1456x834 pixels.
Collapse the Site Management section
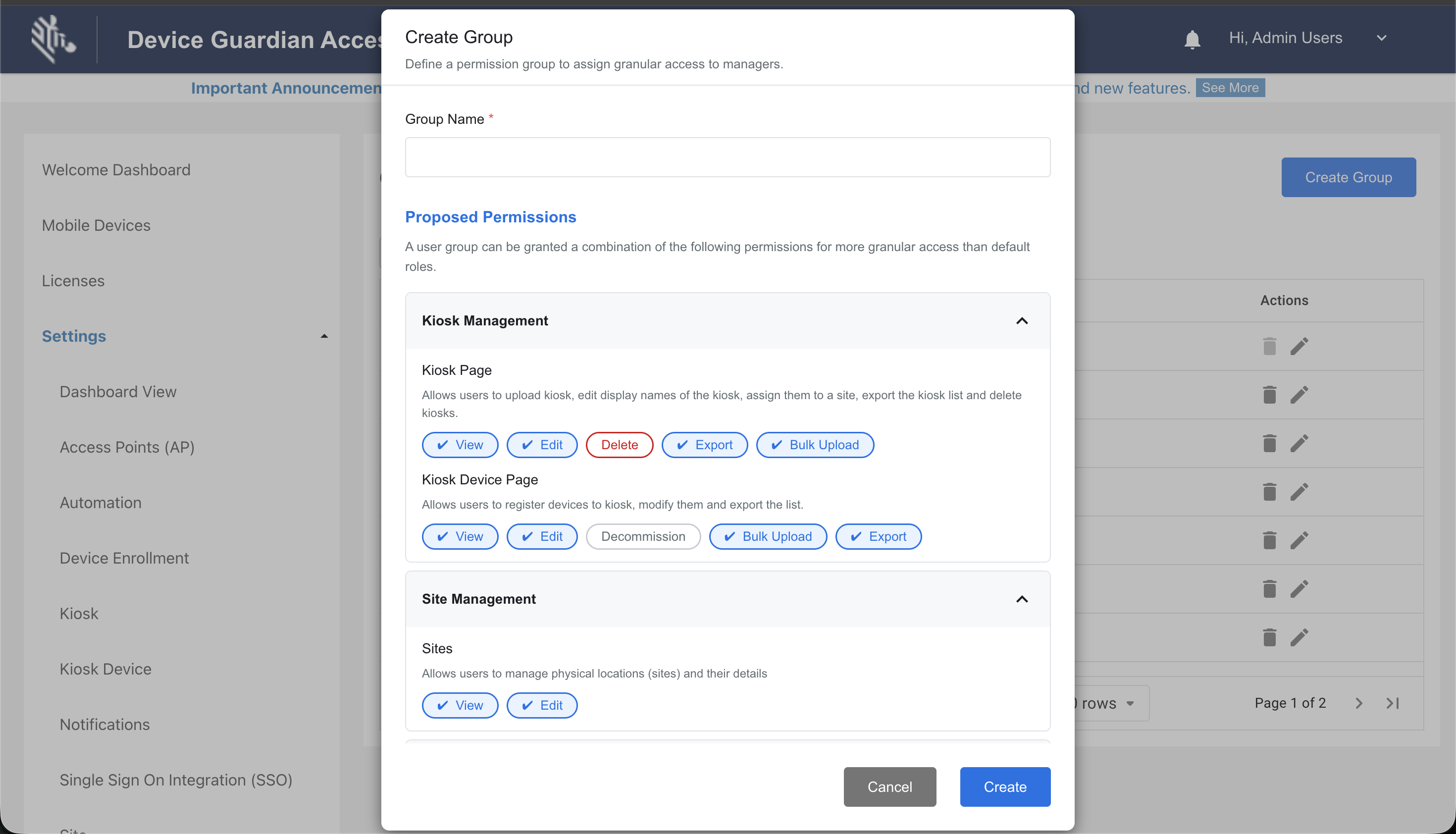pyautogui.click(x=1022, y=599)
